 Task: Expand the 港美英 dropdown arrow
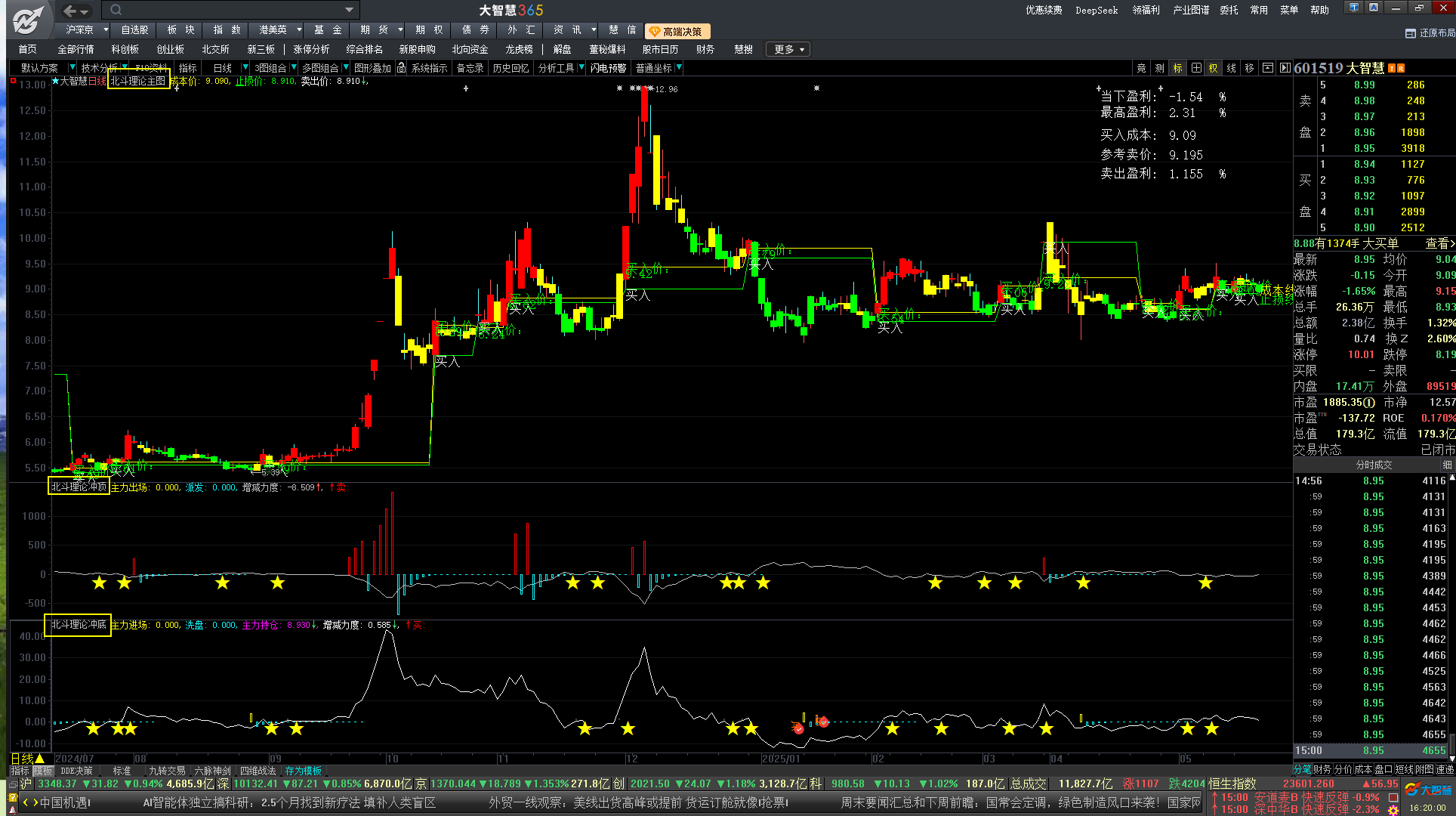(299, 30)
